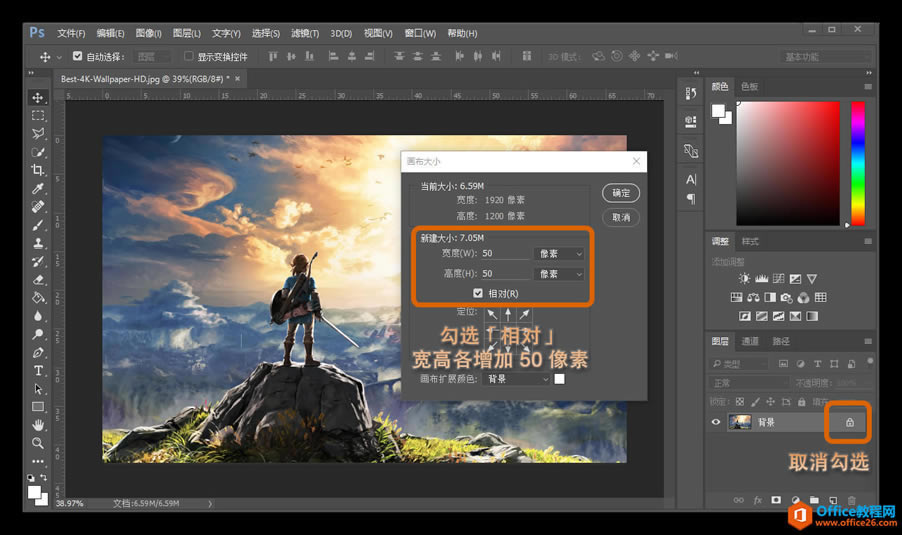The height and width of the screenshot is (535, 902).
Task: Click the top-center anchor arrow in 定位
Action: [508, 314]
